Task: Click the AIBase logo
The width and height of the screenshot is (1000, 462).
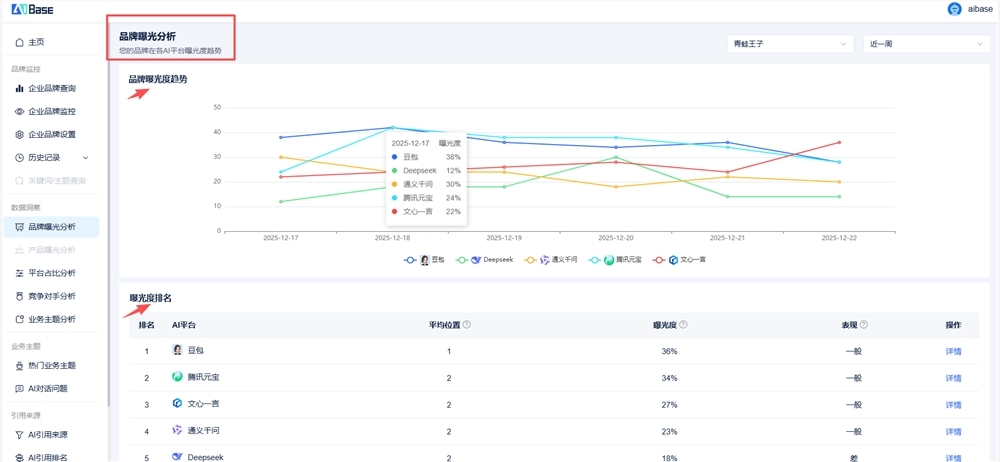Action: click(x=33, y=10)
